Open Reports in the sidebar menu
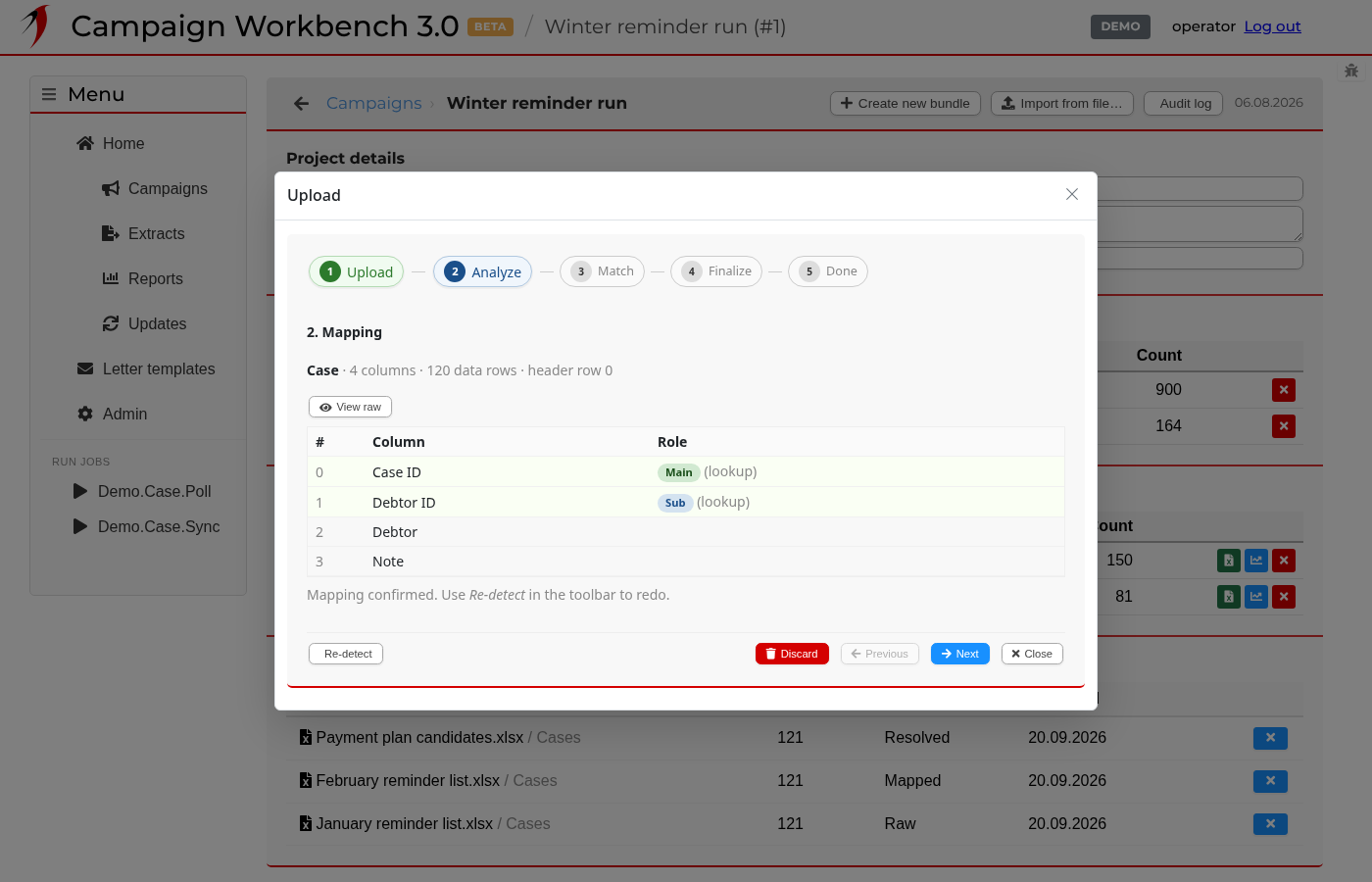 click(x=143, y=278)
